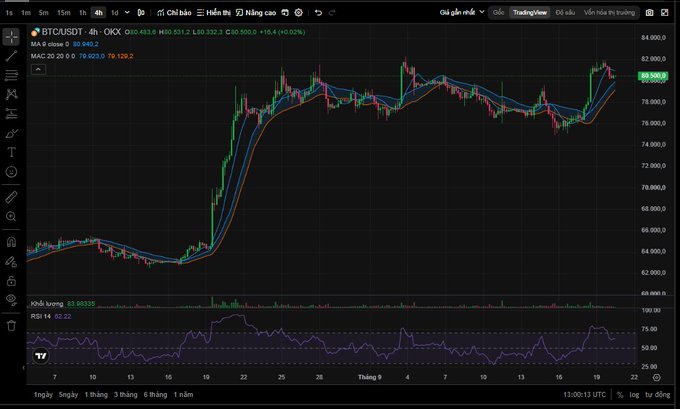
Task: Activate the zoom in tool
Action: (x=11, y=216)
